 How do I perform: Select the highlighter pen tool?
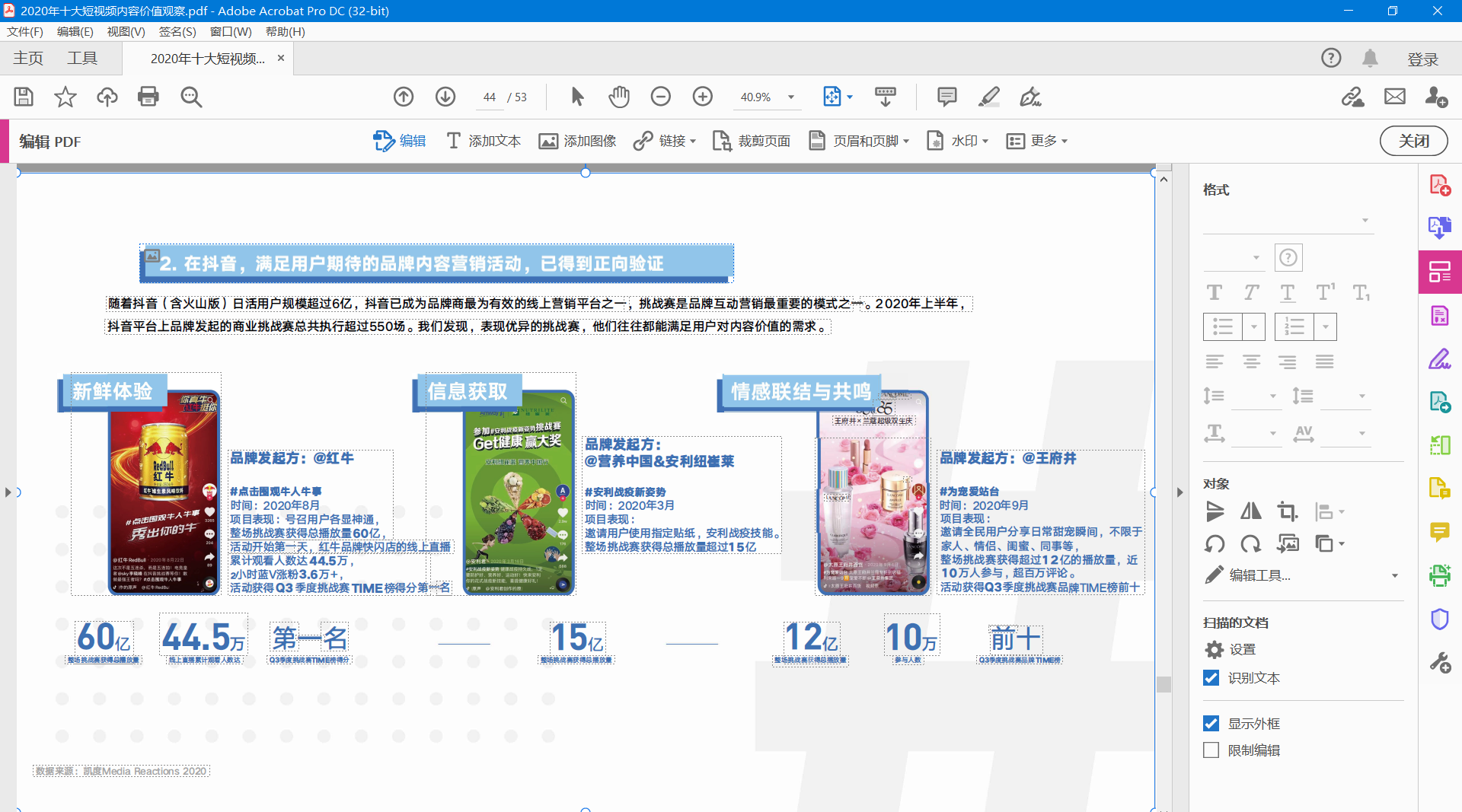tap(988, 97)
